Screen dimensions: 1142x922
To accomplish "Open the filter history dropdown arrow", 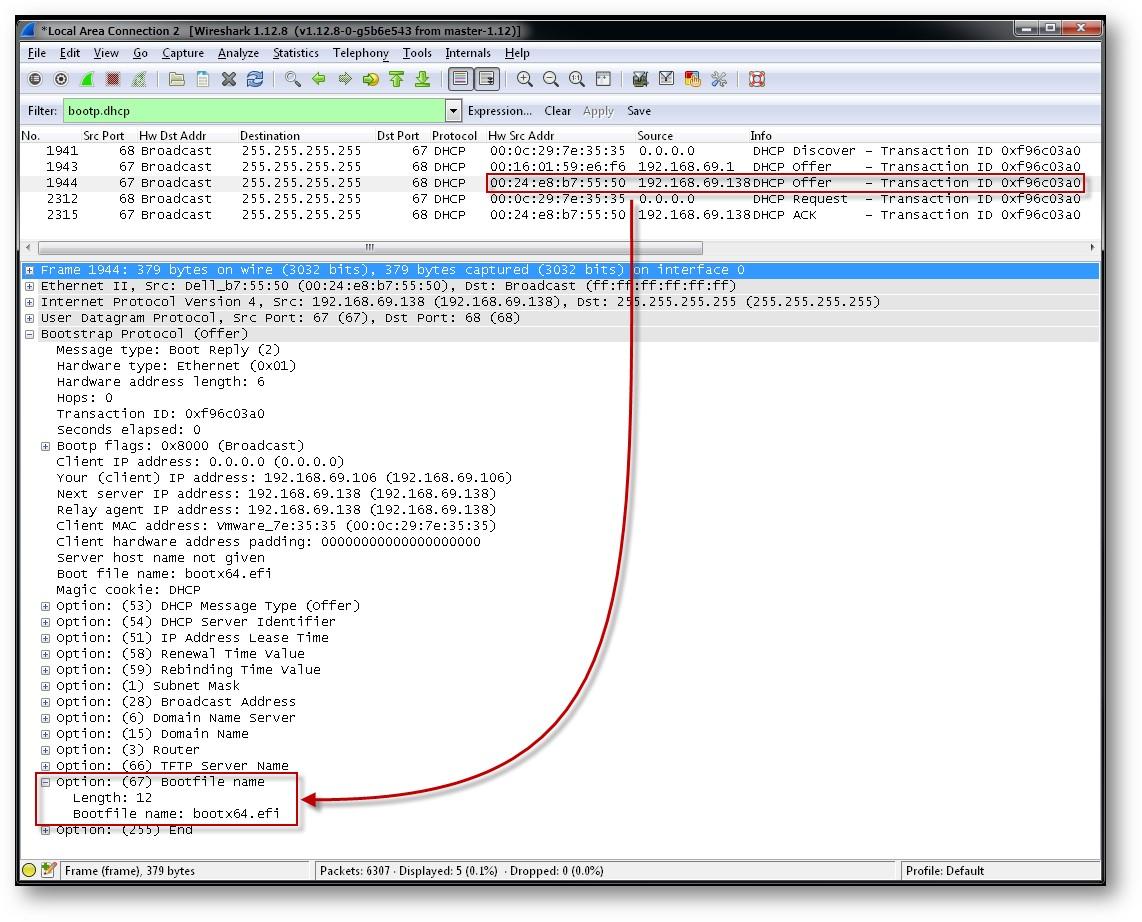I will click(x=454, y=111).
